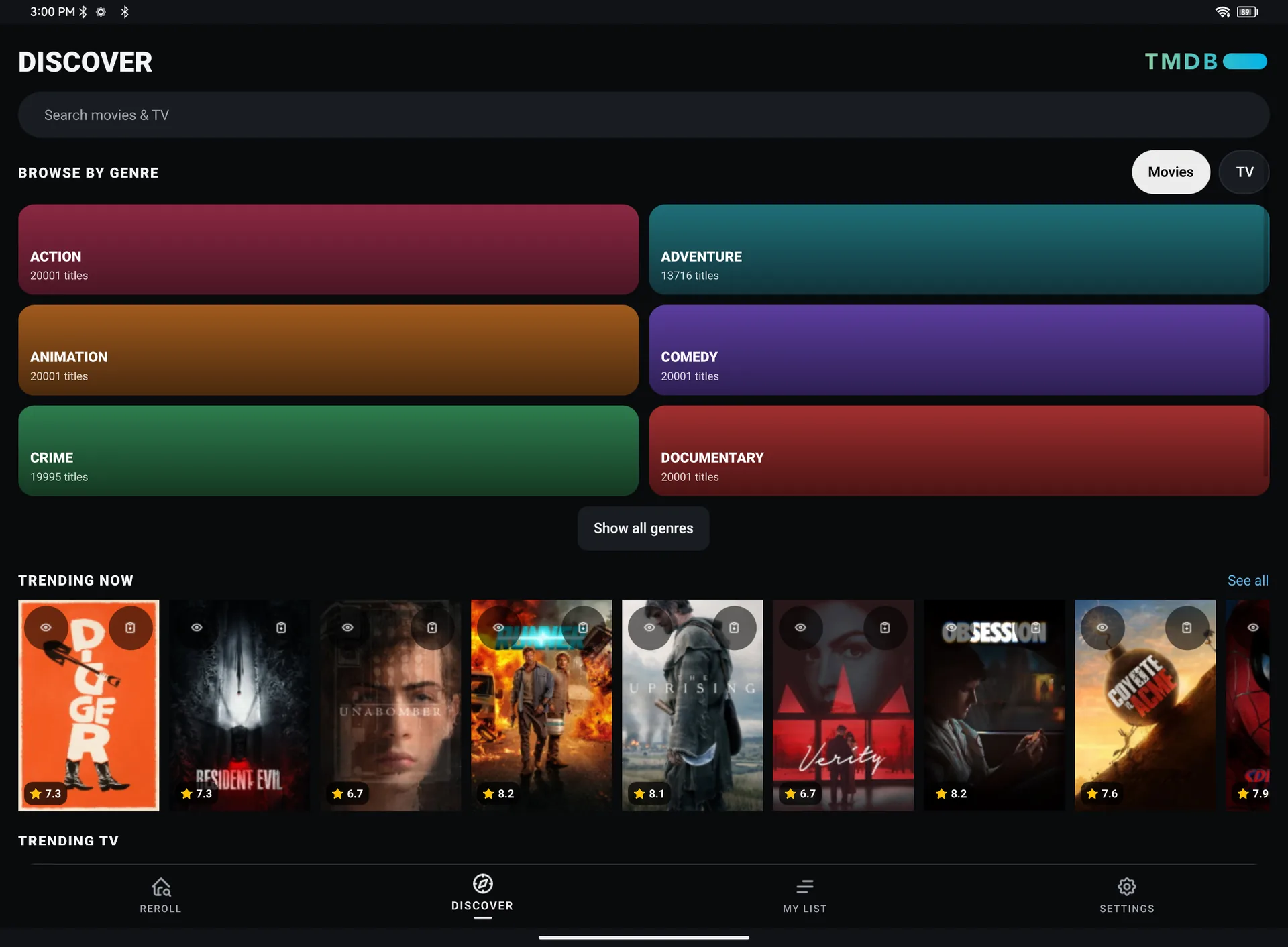This screenshot has width=1288, height=947.
Task: Switch genre browsing to TV
Action: point(1244,172)
